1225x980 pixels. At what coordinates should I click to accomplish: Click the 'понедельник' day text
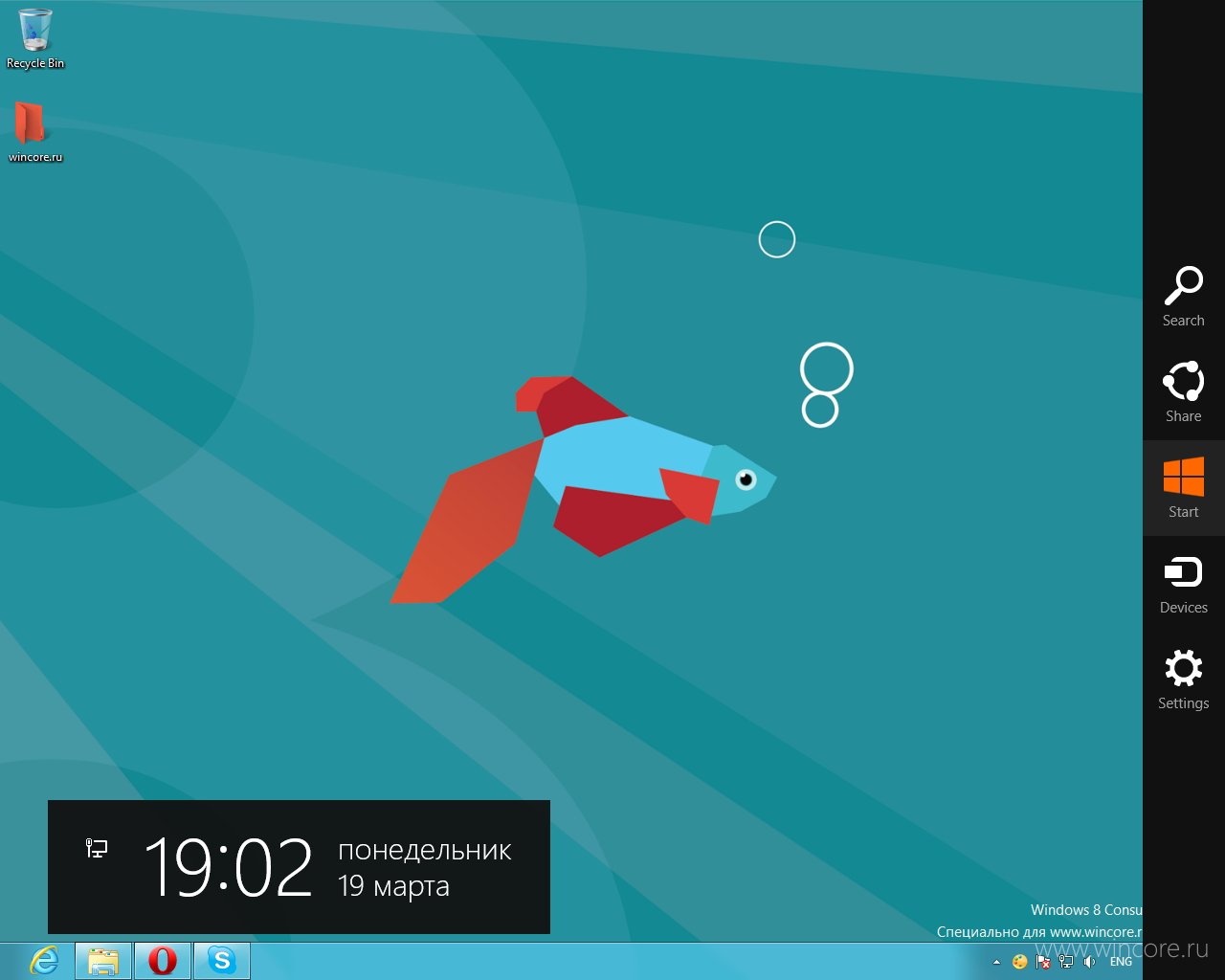(425, 850)
